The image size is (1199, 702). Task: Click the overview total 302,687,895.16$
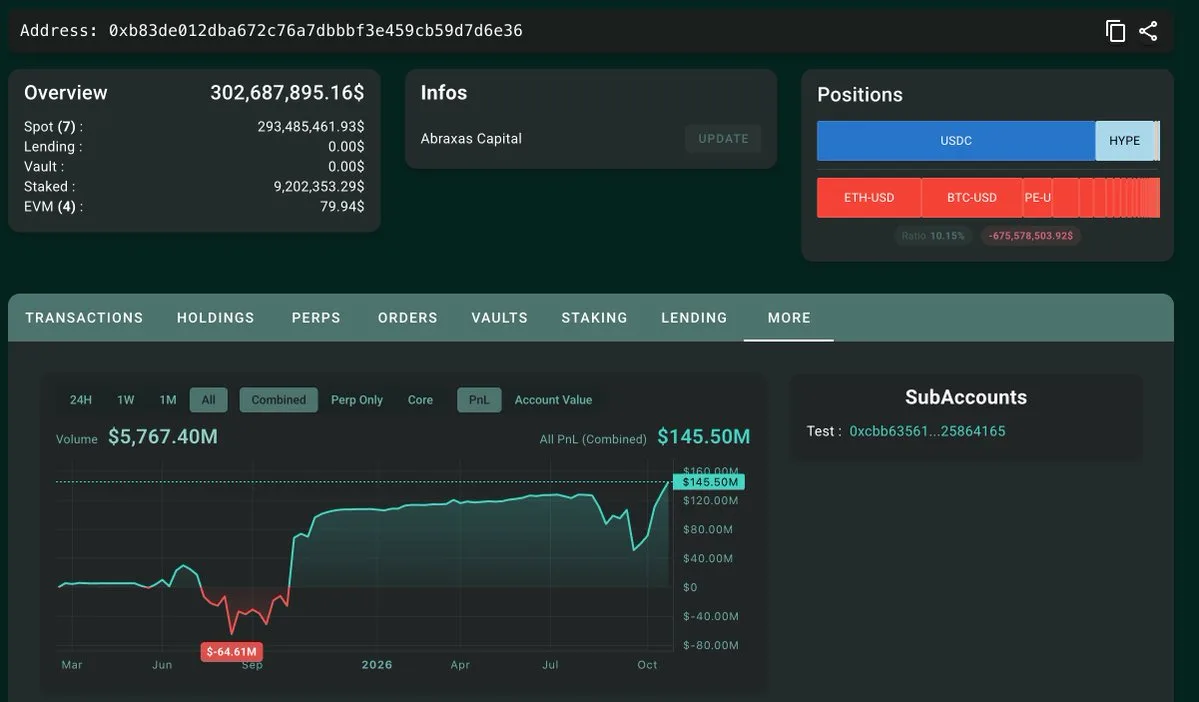pos(287,93)
